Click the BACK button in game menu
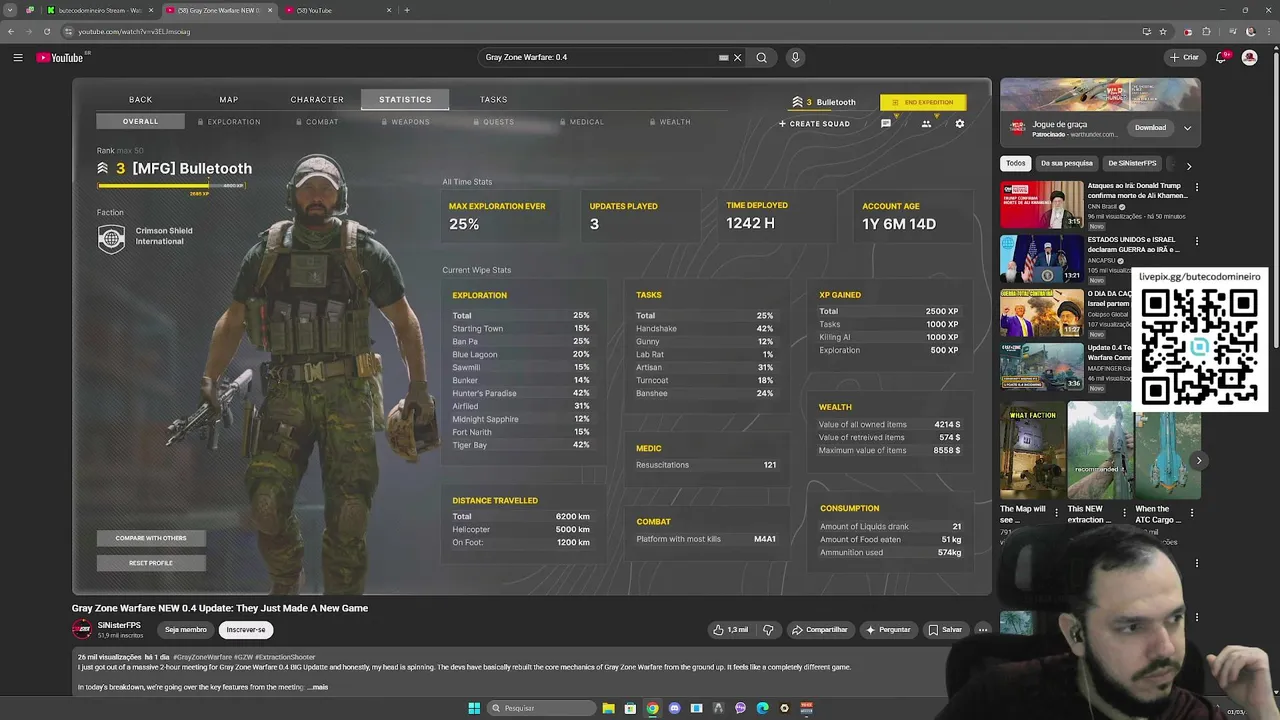1280x720 pixels. pos(140,99)
